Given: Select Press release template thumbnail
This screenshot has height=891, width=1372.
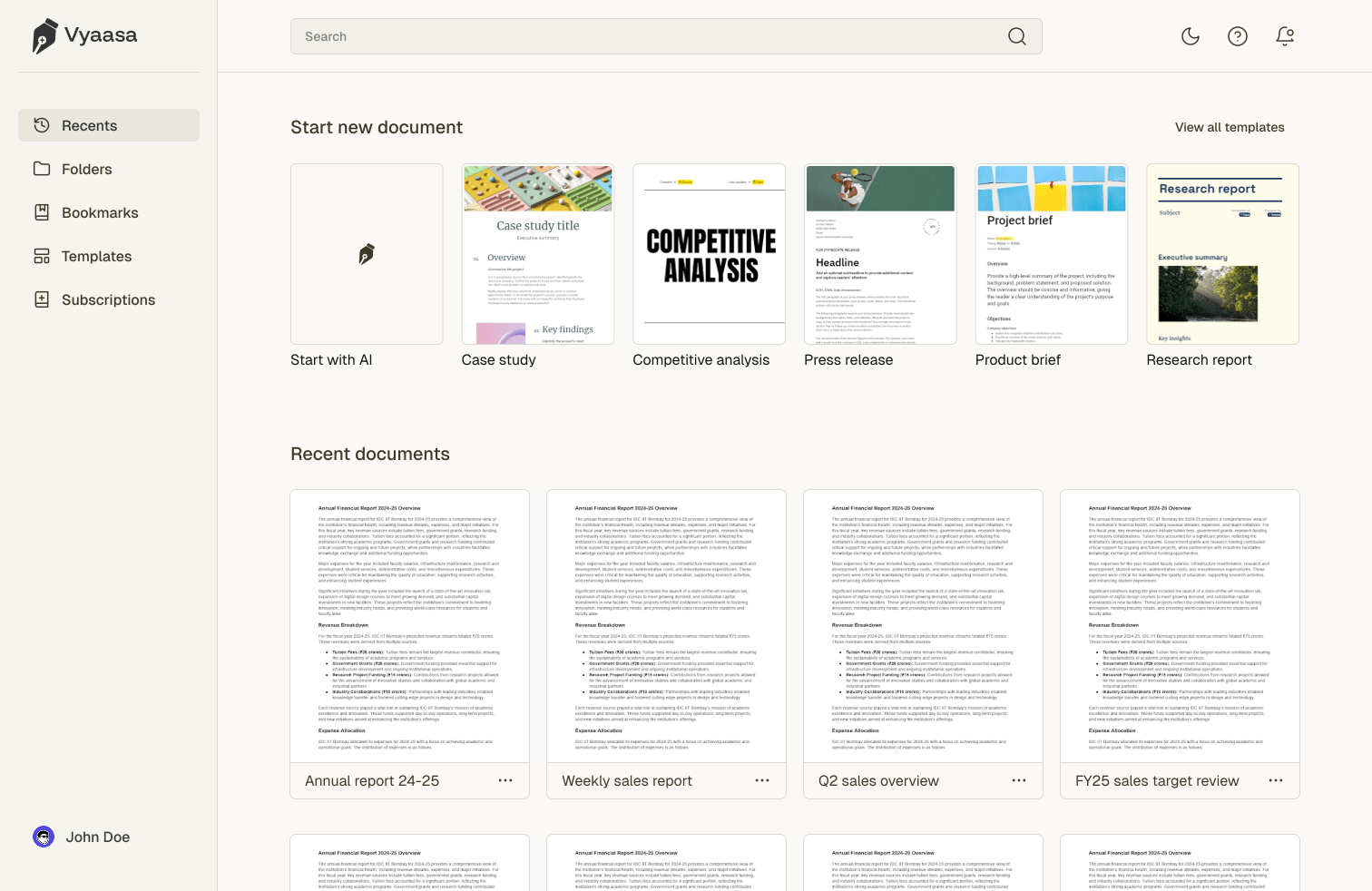Looking at the screenshot, I should click(x=880, y=254).
